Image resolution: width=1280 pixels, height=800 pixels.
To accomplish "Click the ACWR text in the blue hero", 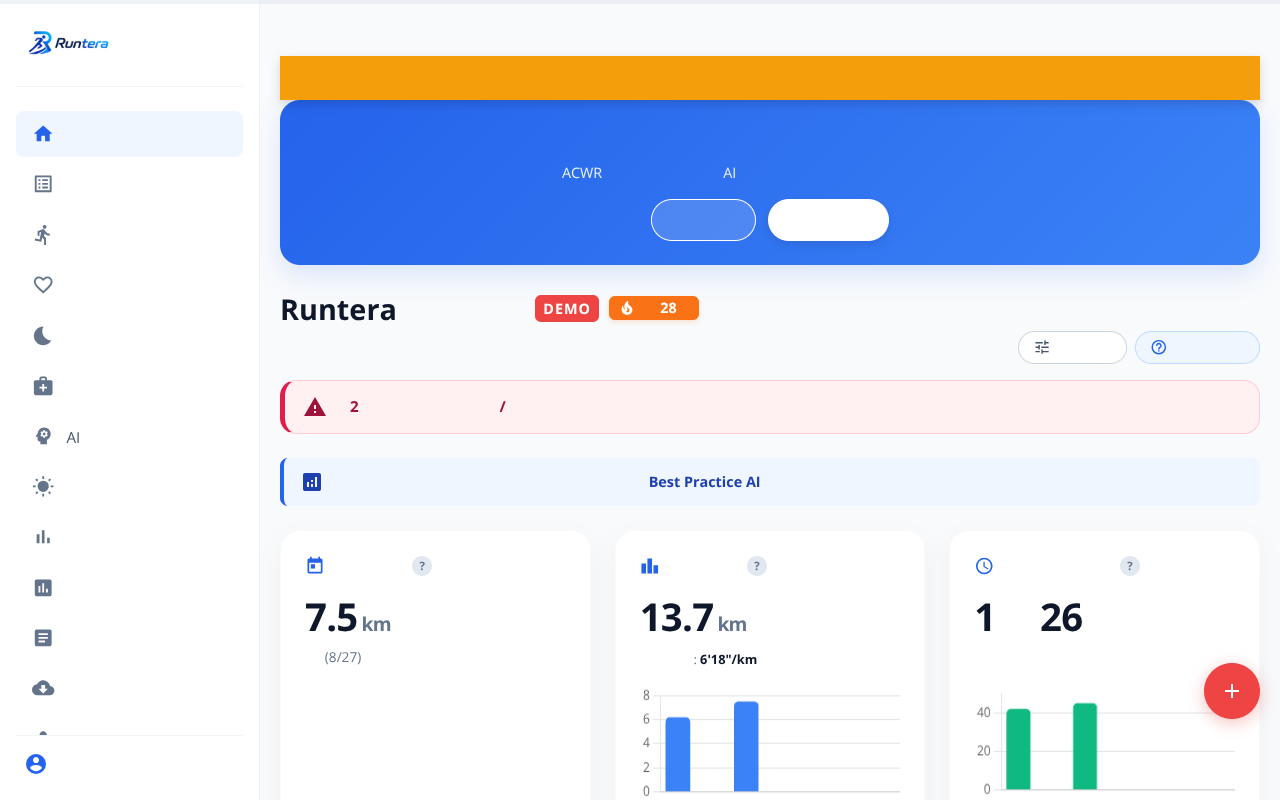I will point(582,173).
